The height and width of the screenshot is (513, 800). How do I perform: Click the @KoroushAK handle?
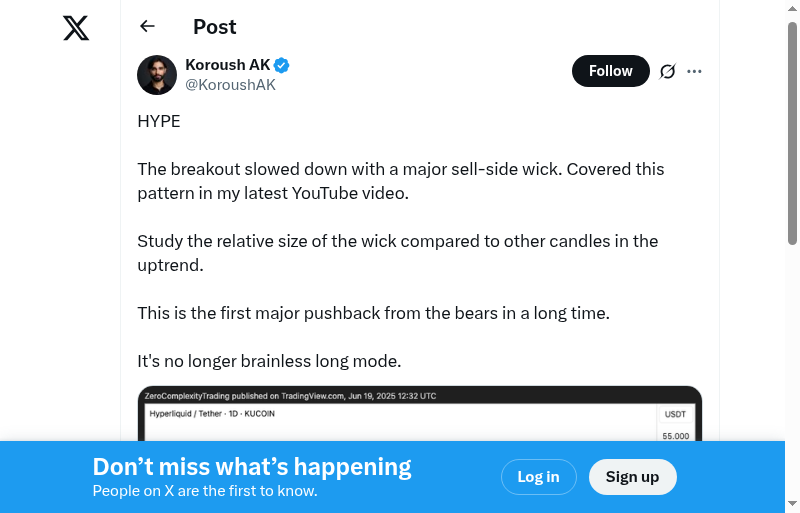(230, 85)
